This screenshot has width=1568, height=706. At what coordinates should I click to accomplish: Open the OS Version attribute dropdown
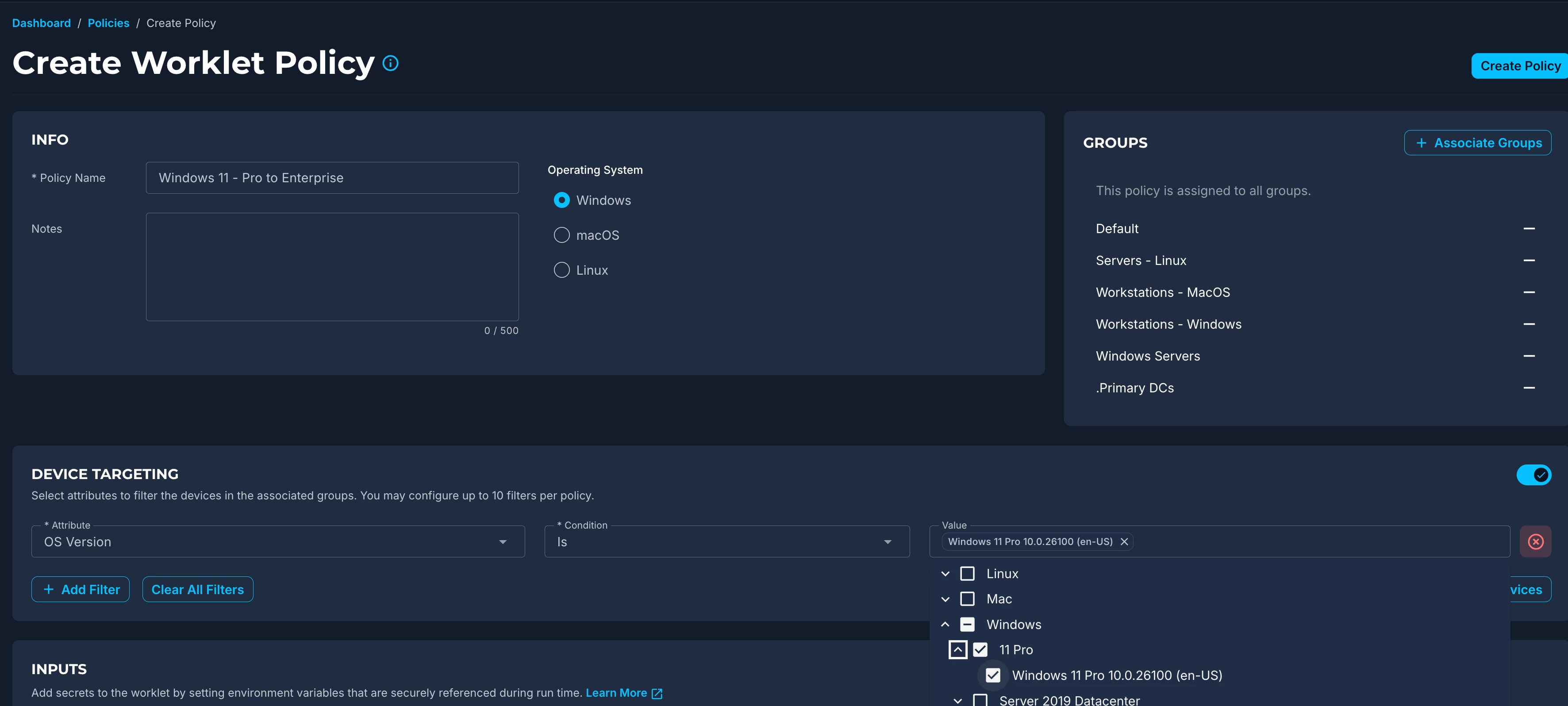click(277, 542)
